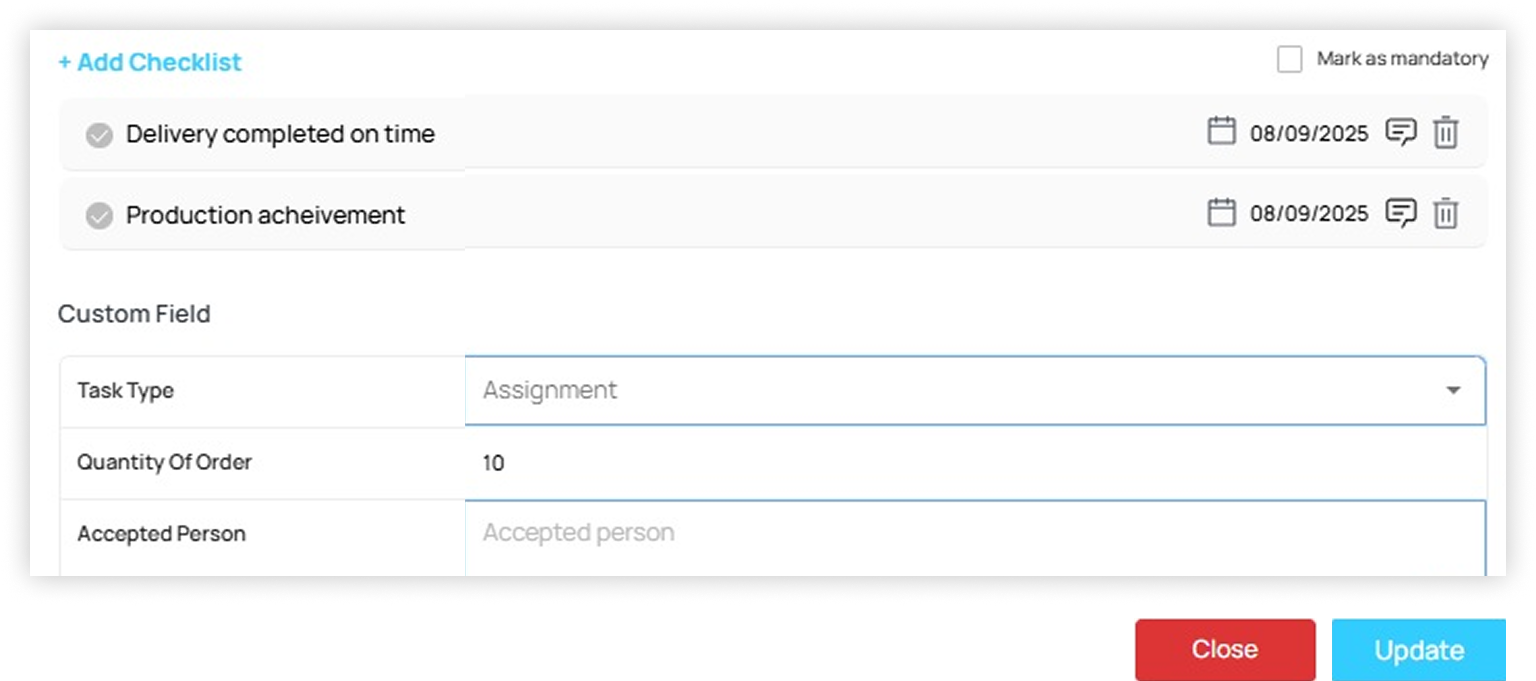The width and height of the screenshot is (1536, 681).
Task: Select the Production acheivement checklist text
Action: click(265, 215)
